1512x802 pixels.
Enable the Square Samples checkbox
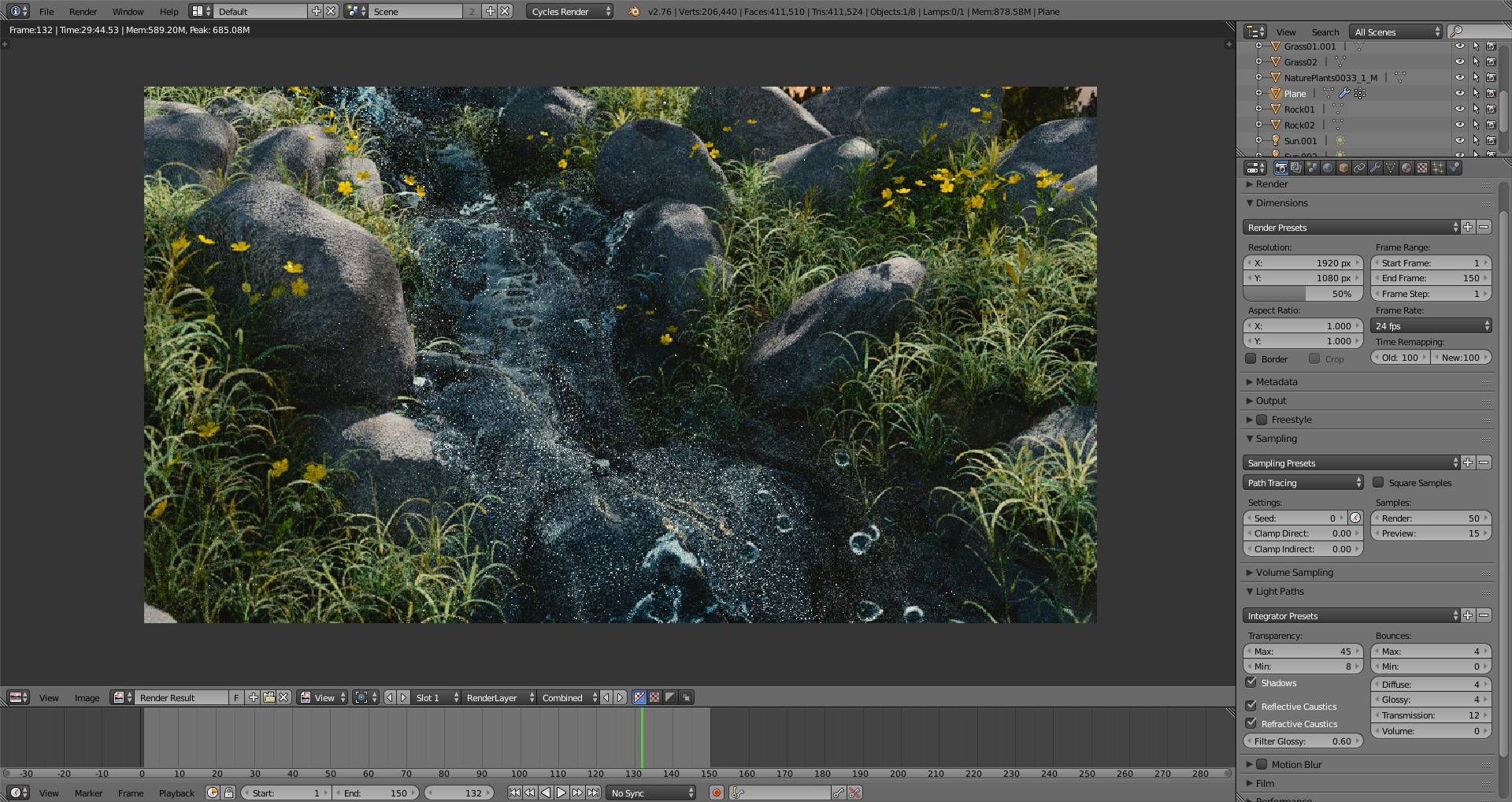(x=1378, y=482)
